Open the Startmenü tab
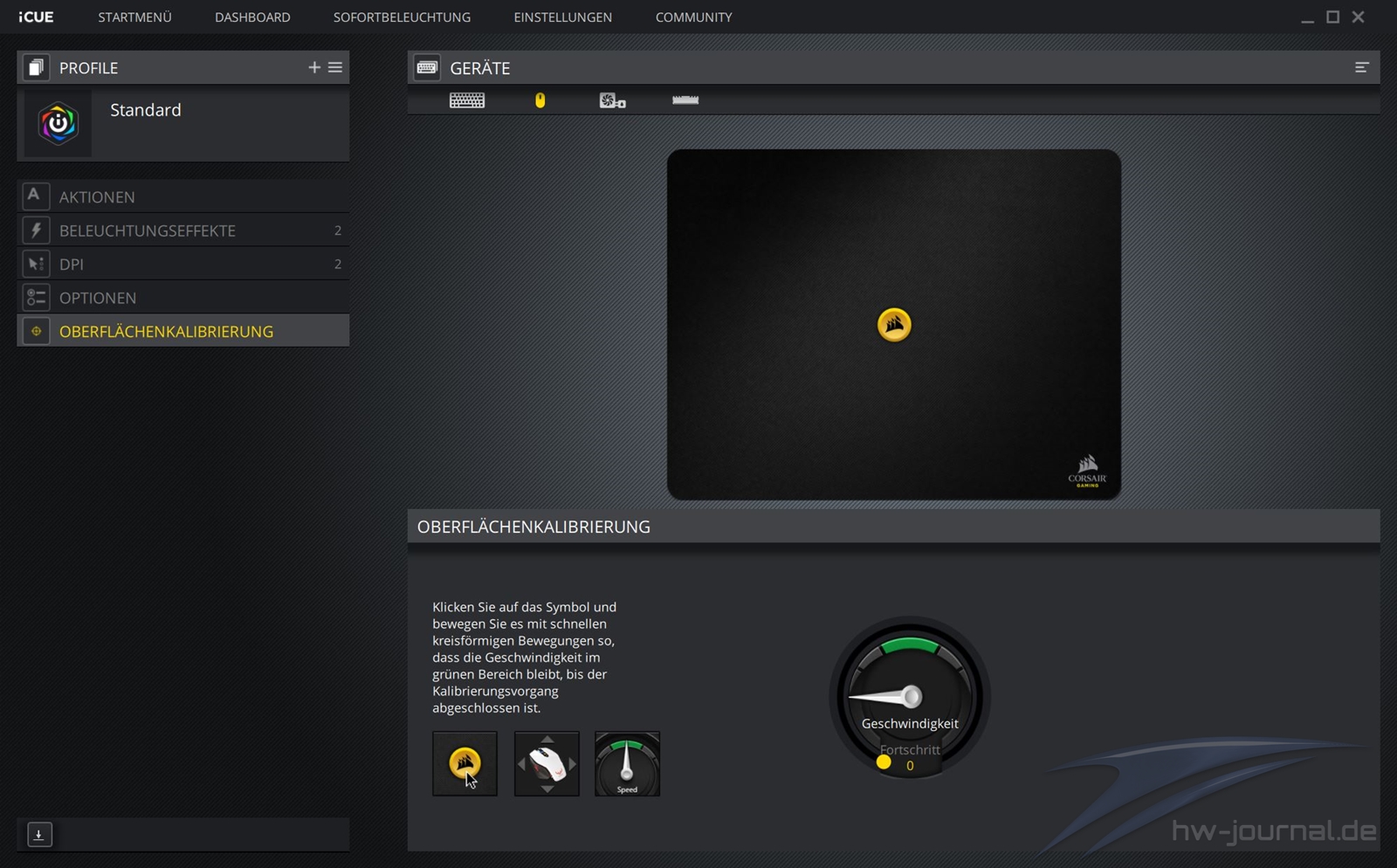Image resolution: width=1397 pixels, height=868 pixels. point(134,17)
